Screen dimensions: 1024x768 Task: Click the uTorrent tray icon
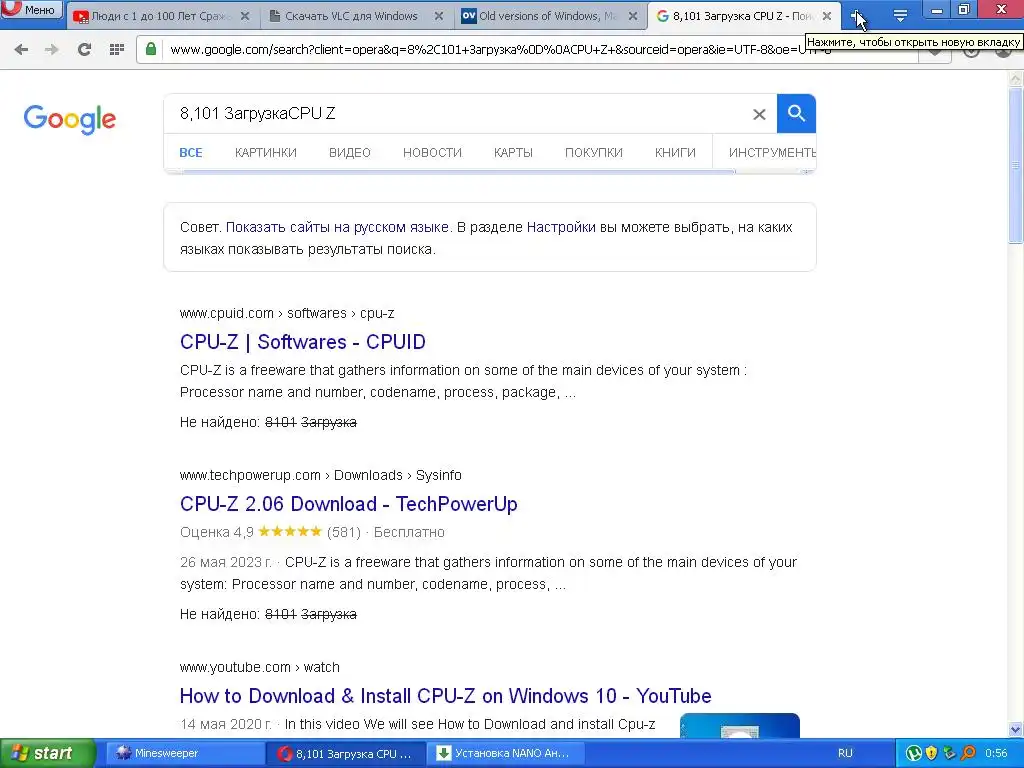pyautogui.click(x=914, y=753)
